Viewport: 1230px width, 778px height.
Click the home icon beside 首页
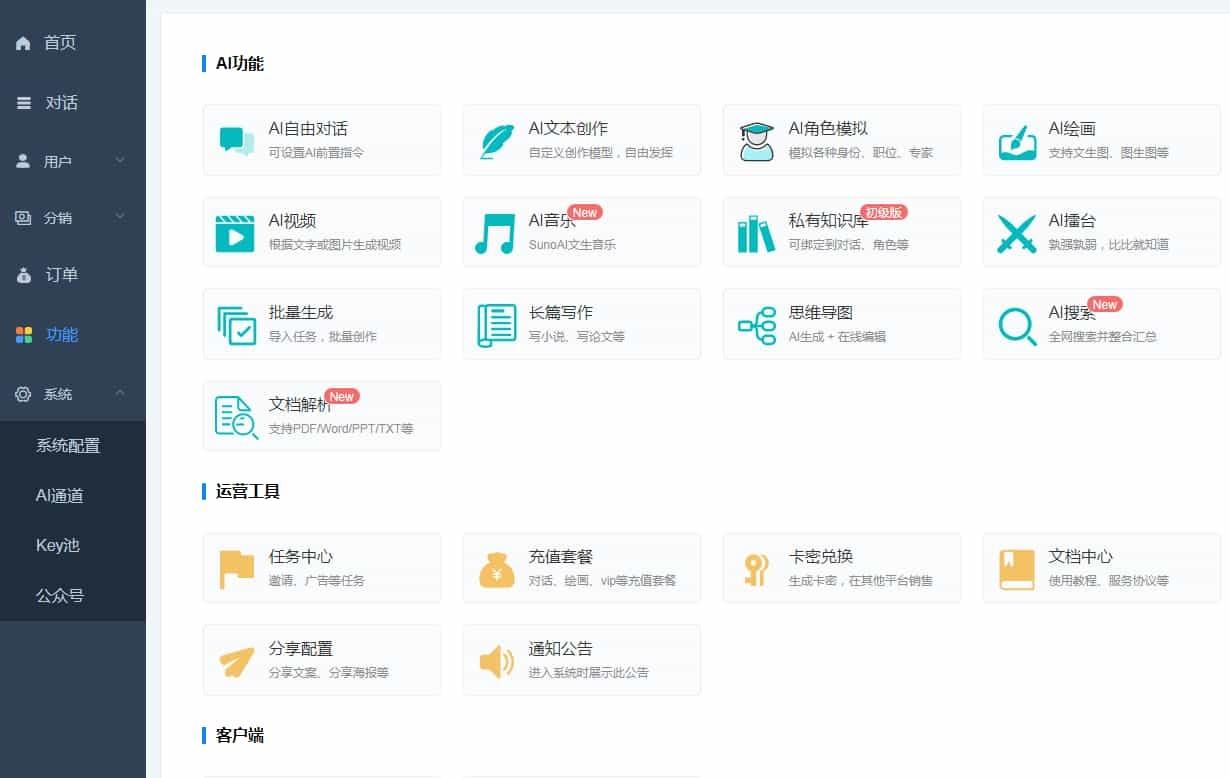pyautogui.click(x=23, y=43)
